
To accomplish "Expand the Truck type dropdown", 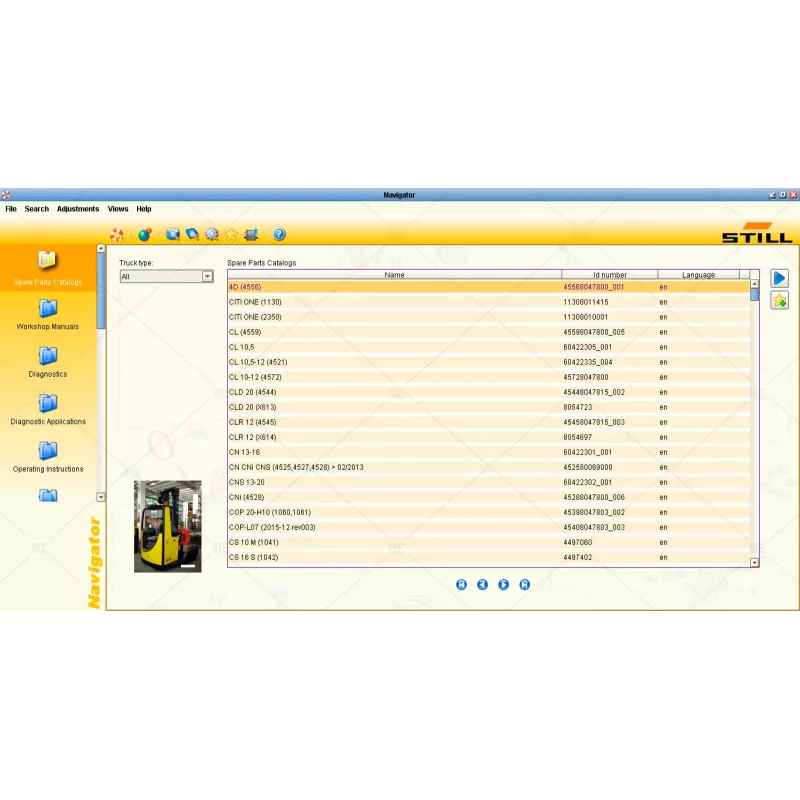I will pyautogui.click(x=208, y=277).
